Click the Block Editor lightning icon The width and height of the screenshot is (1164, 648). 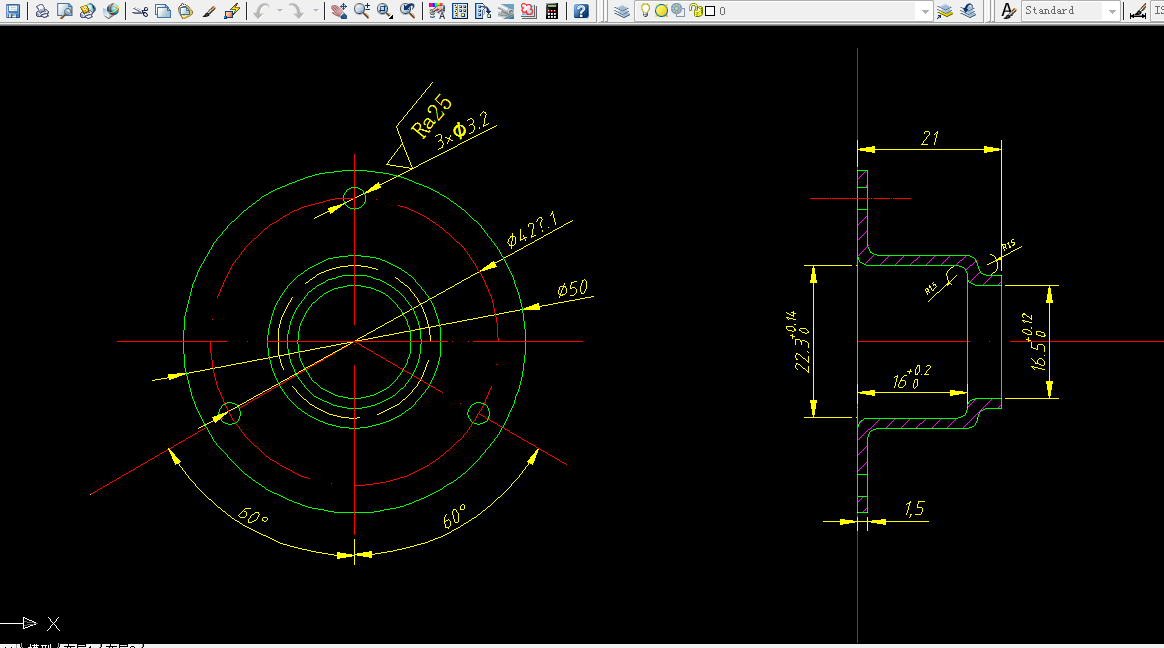click(x=232, y=10)
